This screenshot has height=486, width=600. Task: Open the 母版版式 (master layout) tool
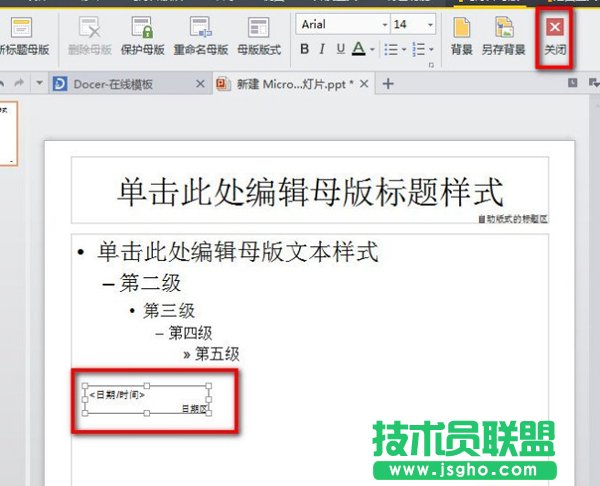[x=263, y=32]
